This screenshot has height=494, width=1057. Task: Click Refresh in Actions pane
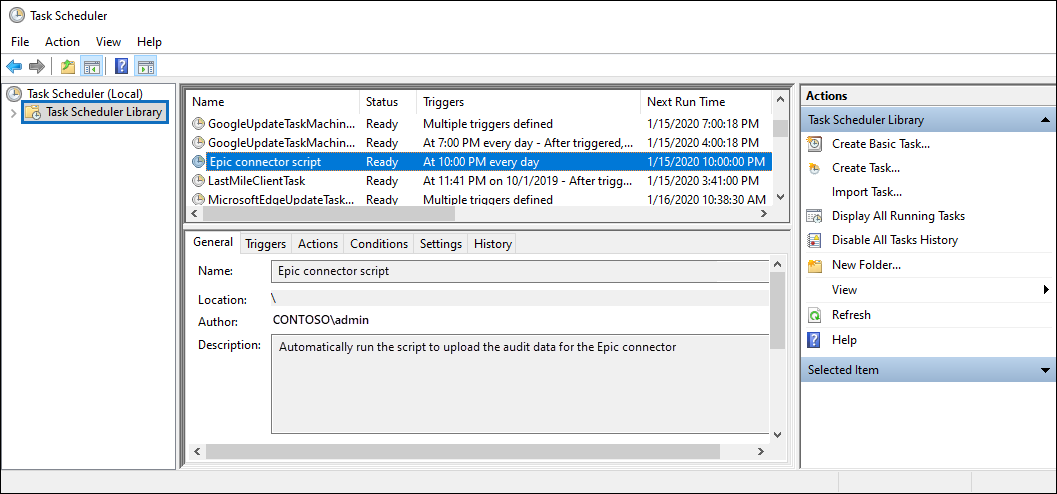[851, 315]
